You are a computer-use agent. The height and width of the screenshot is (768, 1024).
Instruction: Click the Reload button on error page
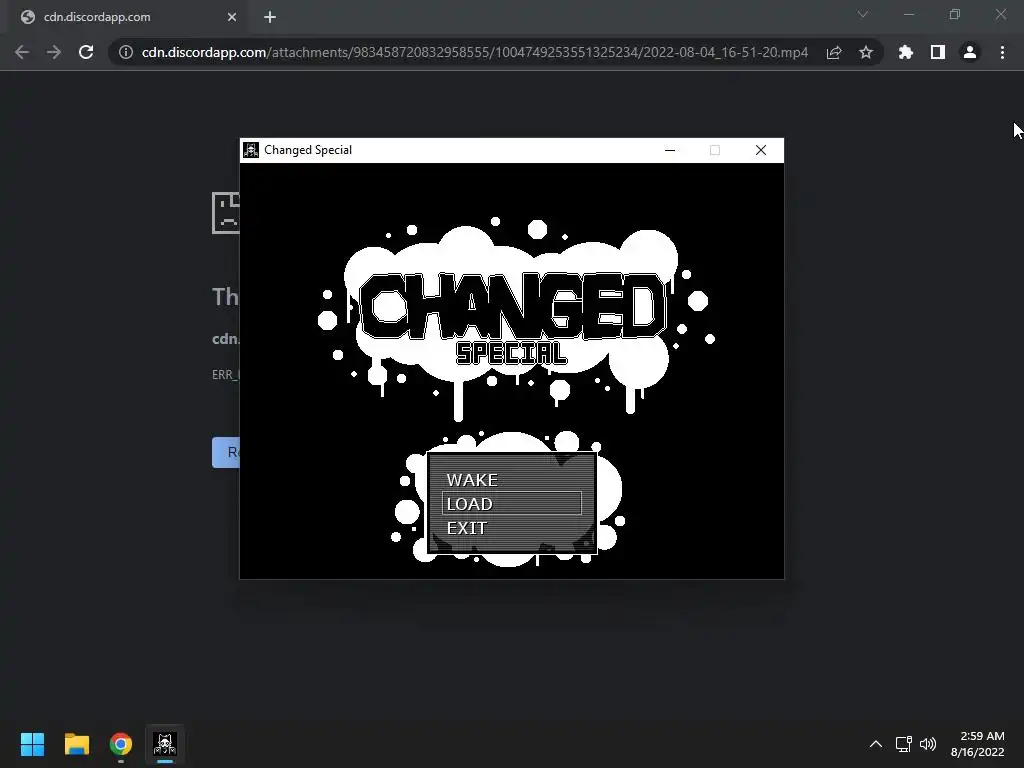coord(226,452)
